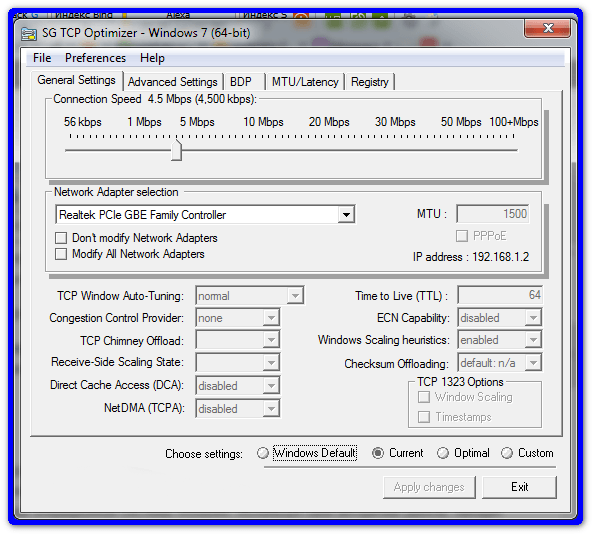The height and width of the screenshot is (534, 592).
Task: Open the Registry tab
Action: (x=370, y=82)
